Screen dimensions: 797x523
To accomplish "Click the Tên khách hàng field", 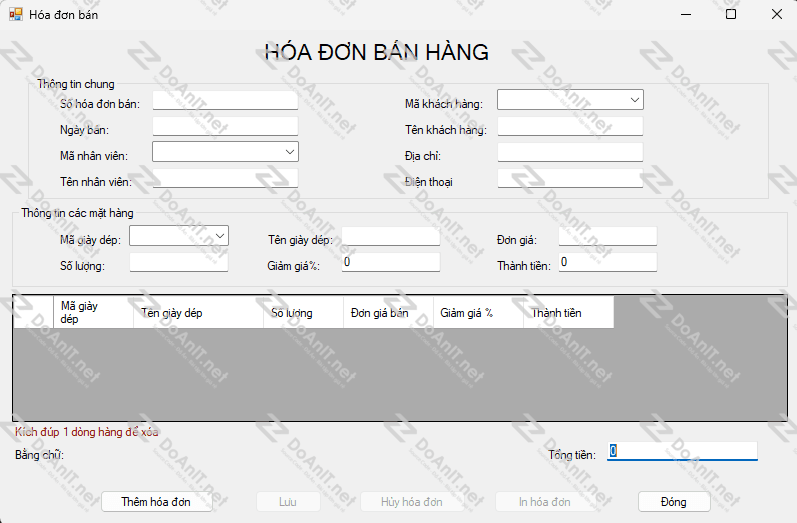I will tap(570, 126).
